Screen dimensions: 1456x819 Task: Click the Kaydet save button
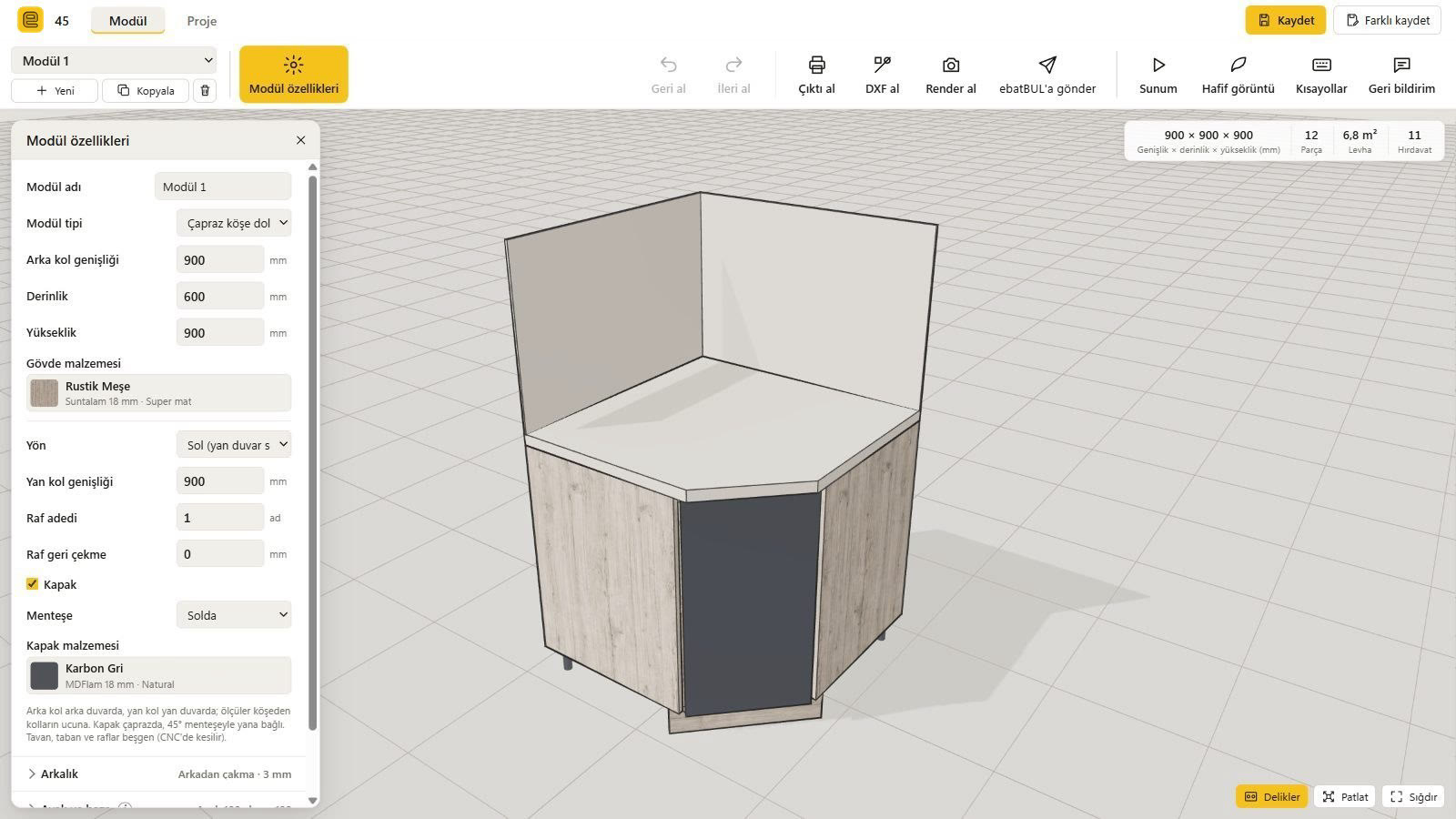point(1286,20)
